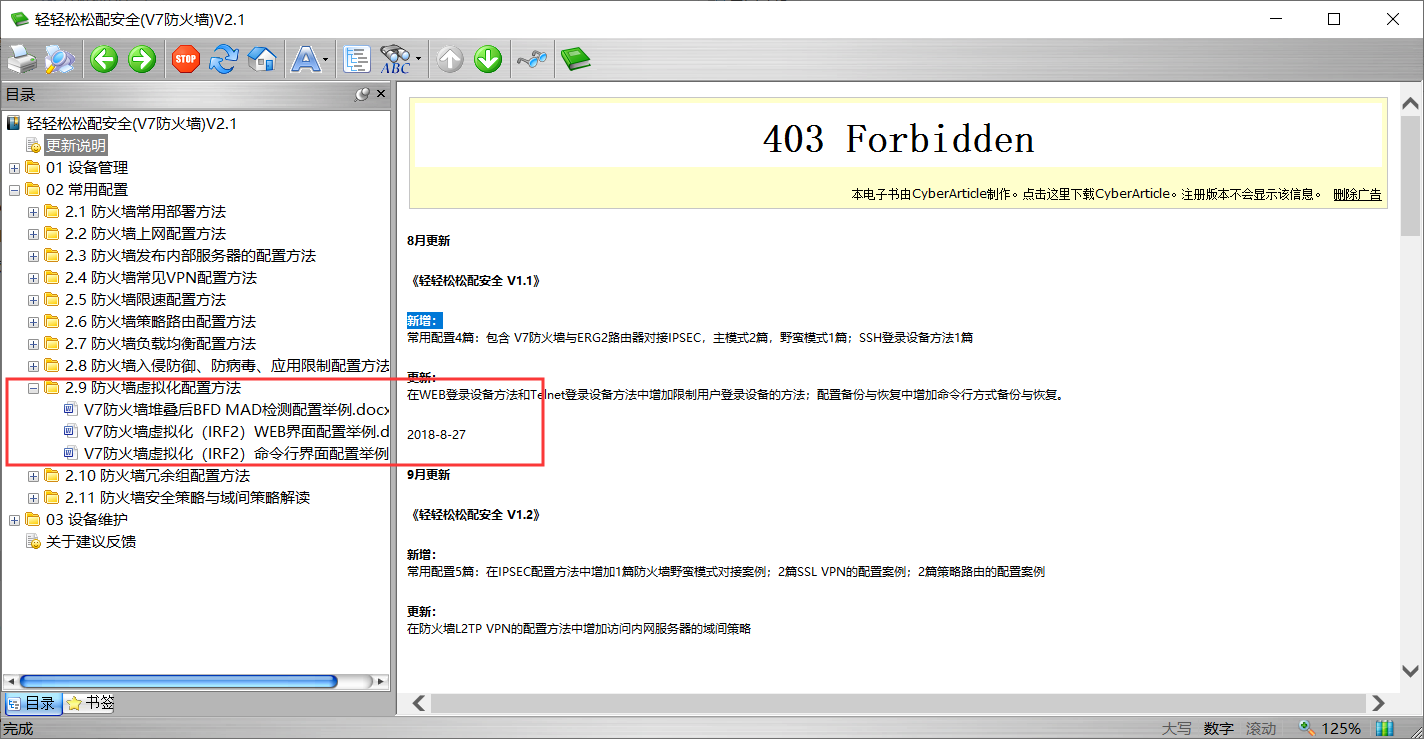Expand 2.5 防火墙限速配置方法
Screen dimensions: 1424x739
point(33,300)
